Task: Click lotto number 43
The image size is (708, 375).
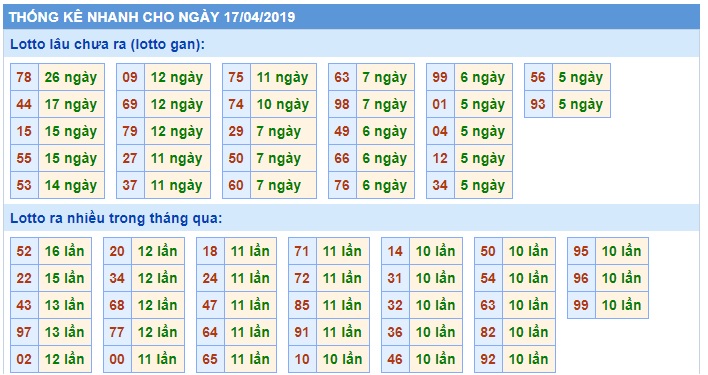Action: tap(24, 305)
